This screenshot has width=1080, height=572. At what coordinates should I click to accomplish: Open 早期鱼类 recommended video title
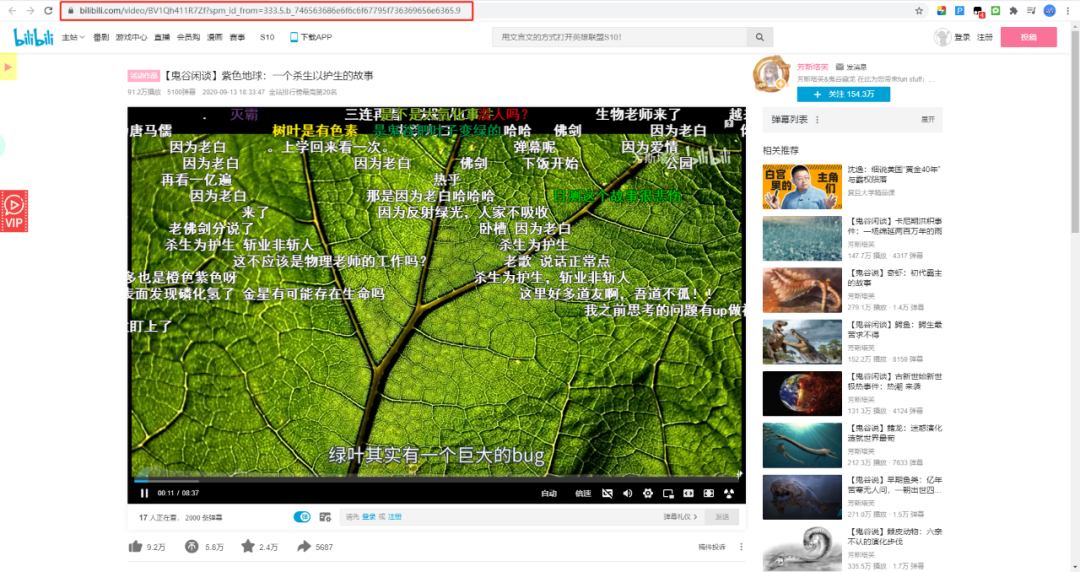coord(895,484)
